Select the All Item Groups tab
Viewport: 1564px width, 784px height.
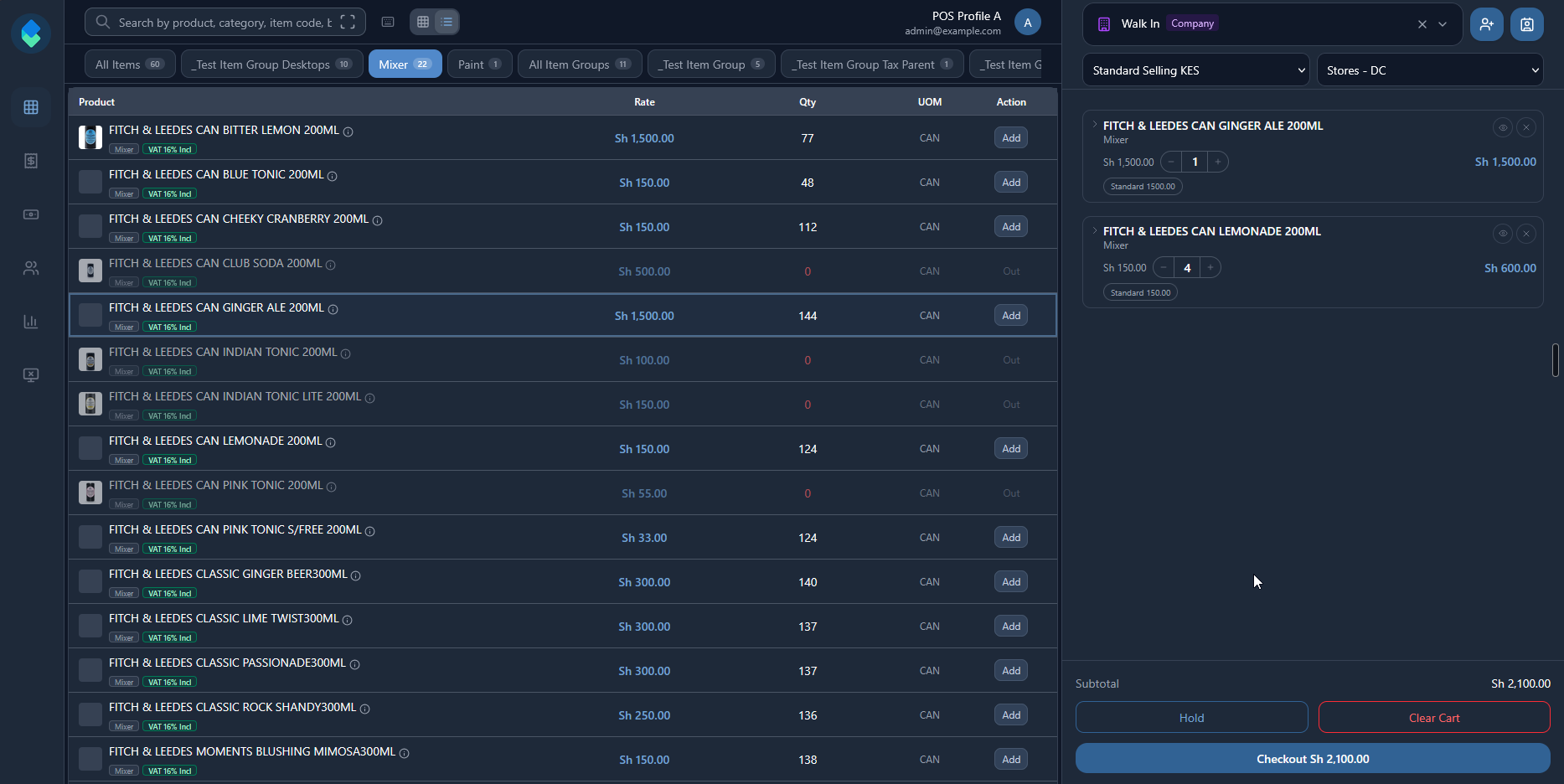tap(580, 64)
